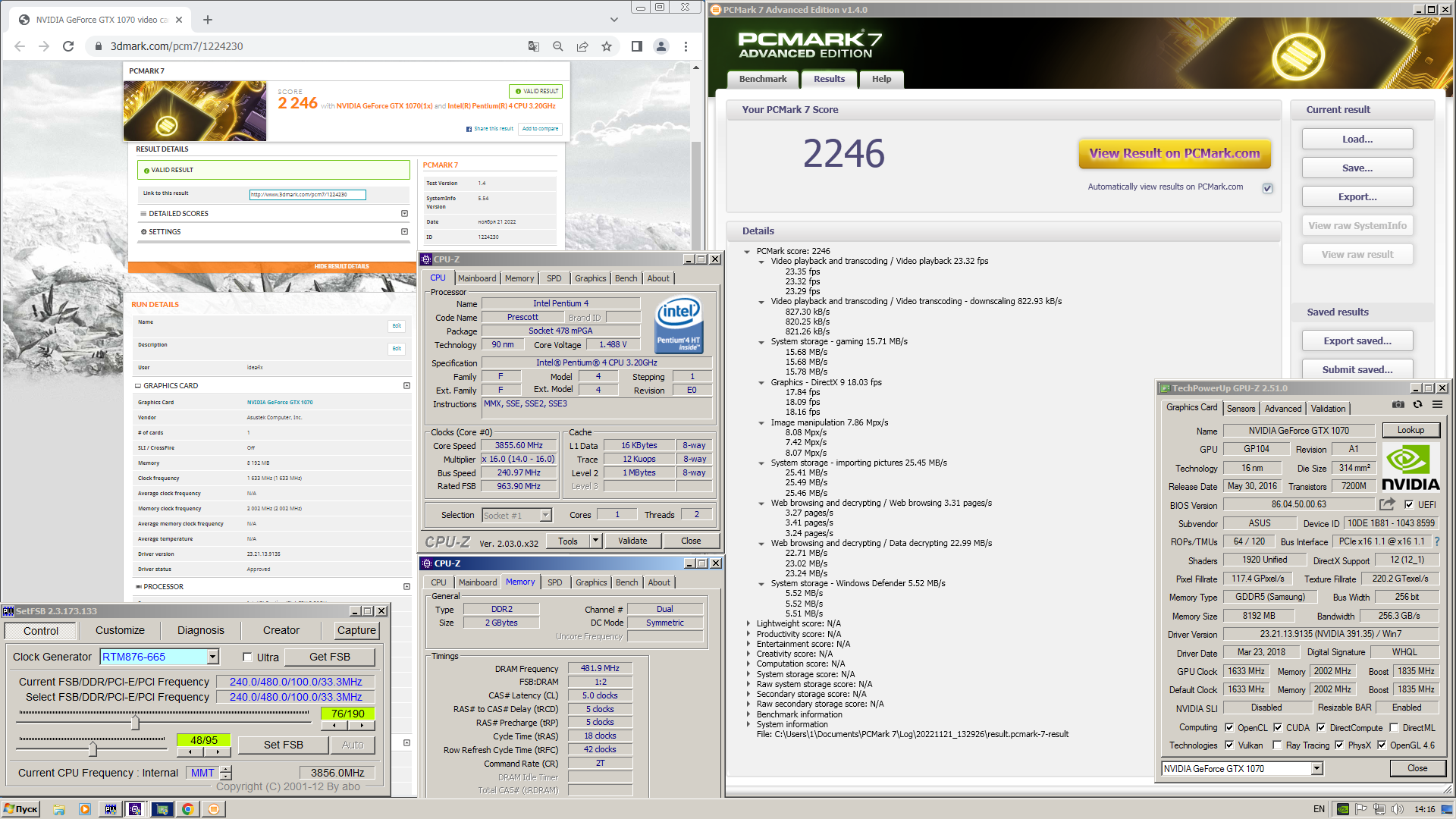Click the Export... button in PCMark 7
Viewport: 1456px width, 819px height.
1357,197
